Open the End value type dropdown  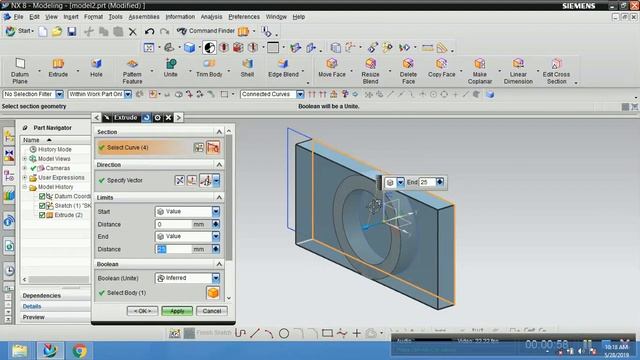click(x=216, y=236)
